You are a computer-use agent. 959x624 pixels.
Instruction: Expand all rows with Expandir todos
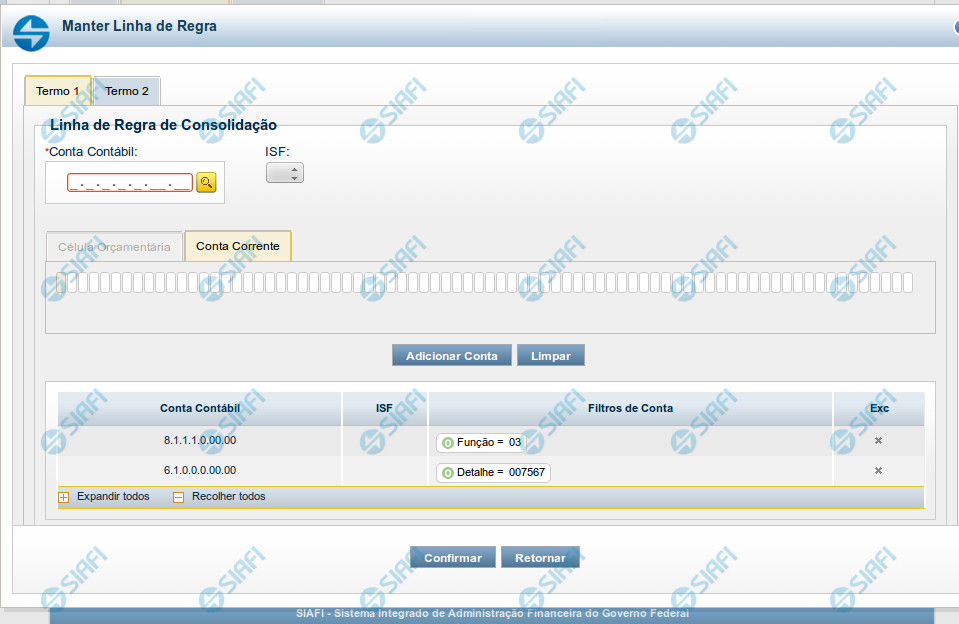click(112, 497)
